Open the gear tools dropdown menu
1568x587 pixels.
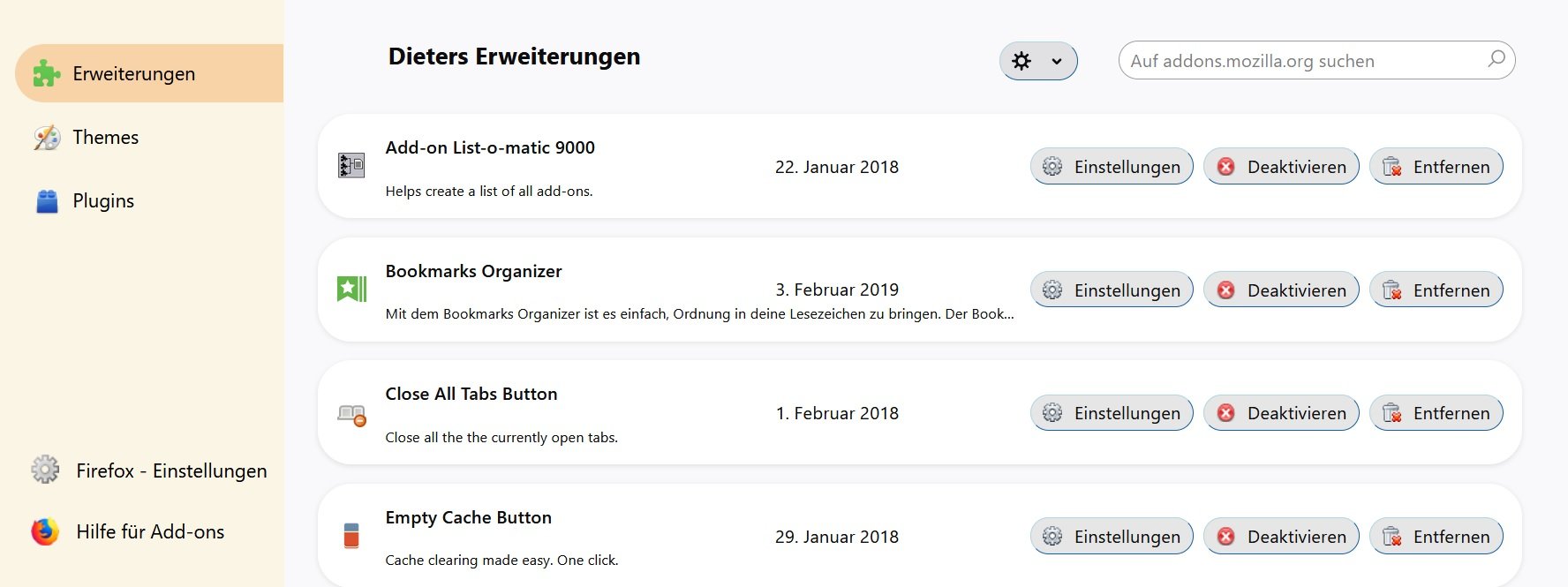[x=1037, y=61]
